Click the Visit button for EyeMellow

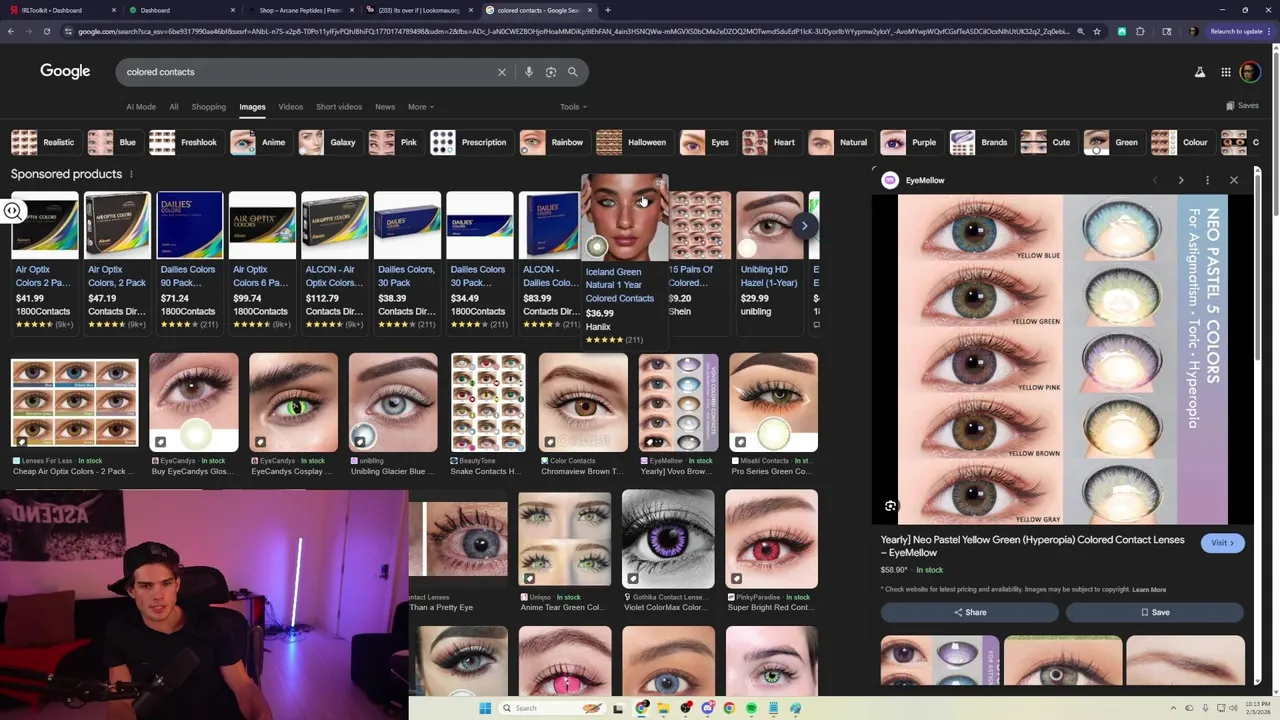click(1223, 543)
